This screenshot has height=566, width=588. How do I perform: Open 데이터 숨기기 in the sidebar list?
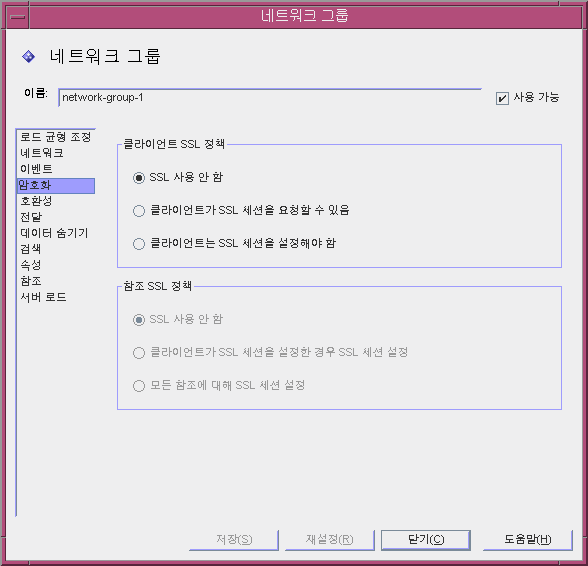pos(56,233)
